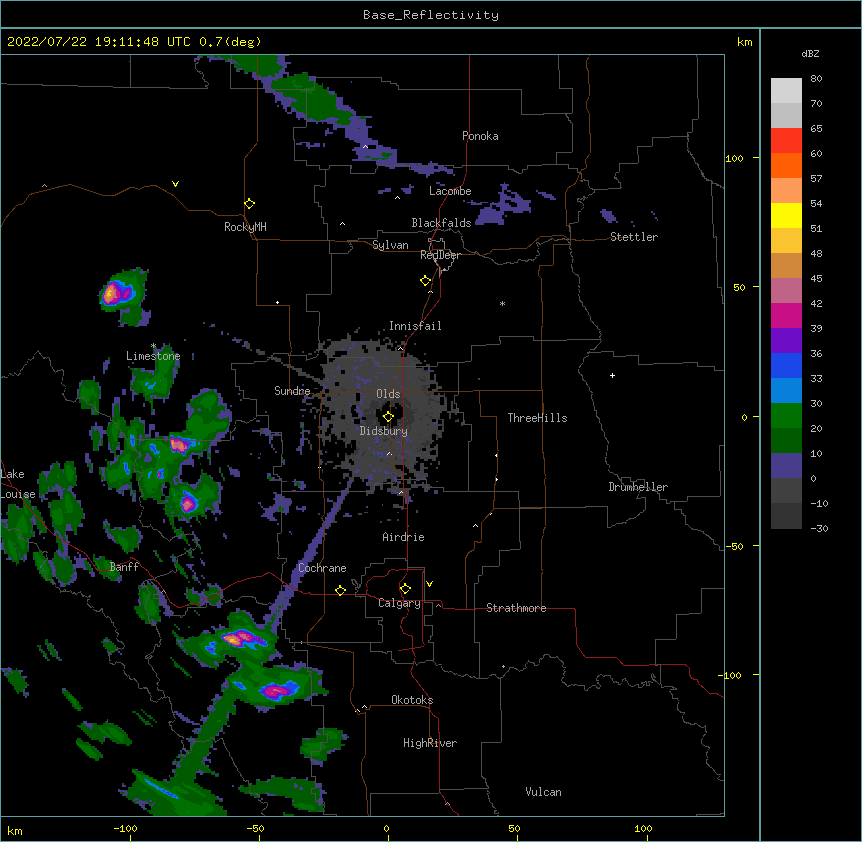Click the Ponoka city label
This screenshot has width=862, height=842.
480,136
